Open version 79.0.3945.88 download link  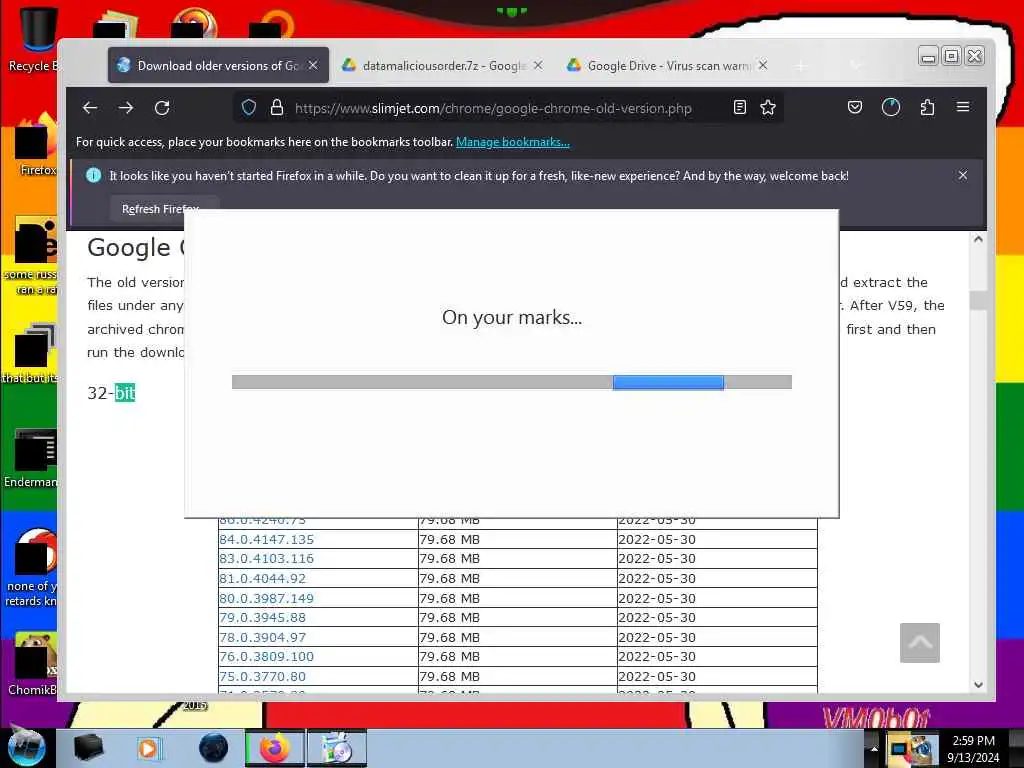click(x=263, y=617)
